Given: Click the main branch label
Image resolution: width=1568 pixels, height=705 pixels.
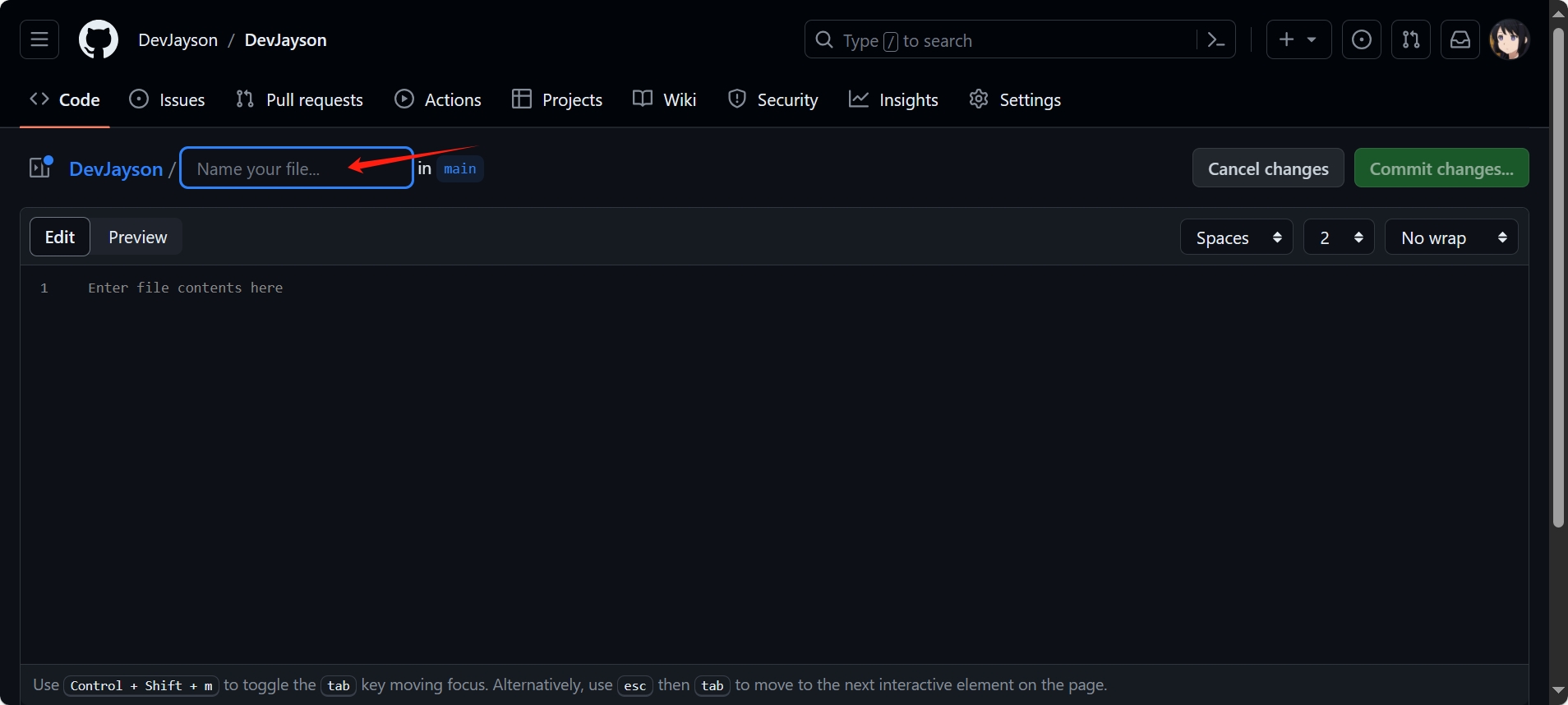Looking at the screenshot, I should point(460,168).
